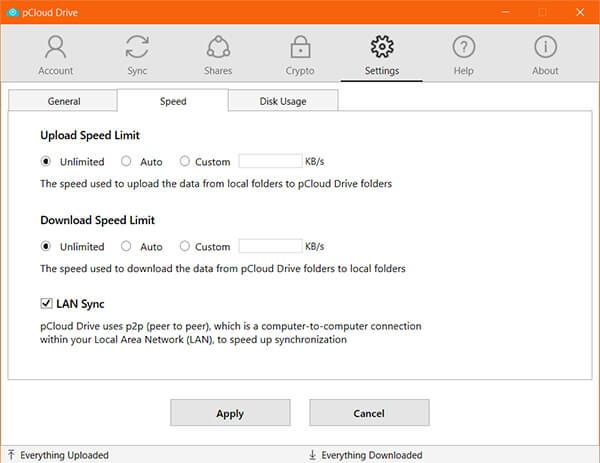Click the Everything Uploaded status text
The width and height of the screenshot is (600, 463).
tap(64, 455)
